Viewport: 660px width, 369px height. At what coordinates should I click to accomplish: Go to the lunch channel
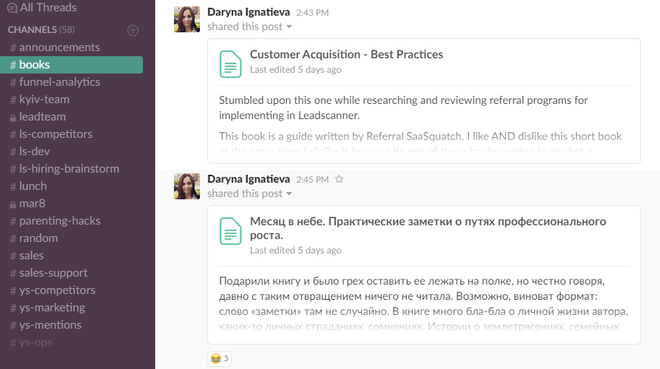[x=29, y=186]
